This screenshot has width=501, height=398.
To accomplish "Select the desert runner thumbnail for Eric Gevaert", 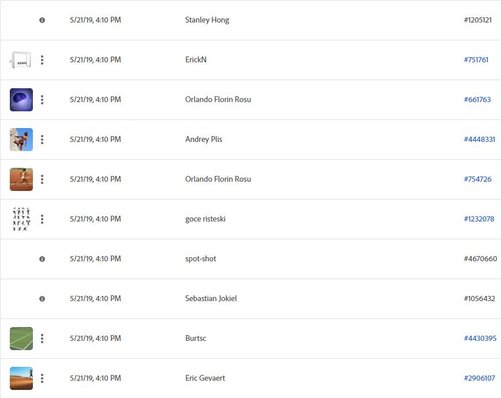I will pos(21,378).
